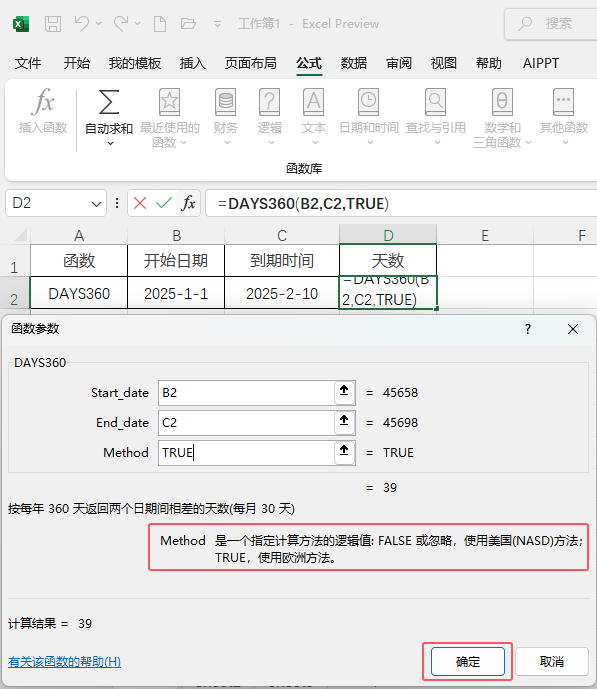Click the fx button beside formula bar

[188, 203]
